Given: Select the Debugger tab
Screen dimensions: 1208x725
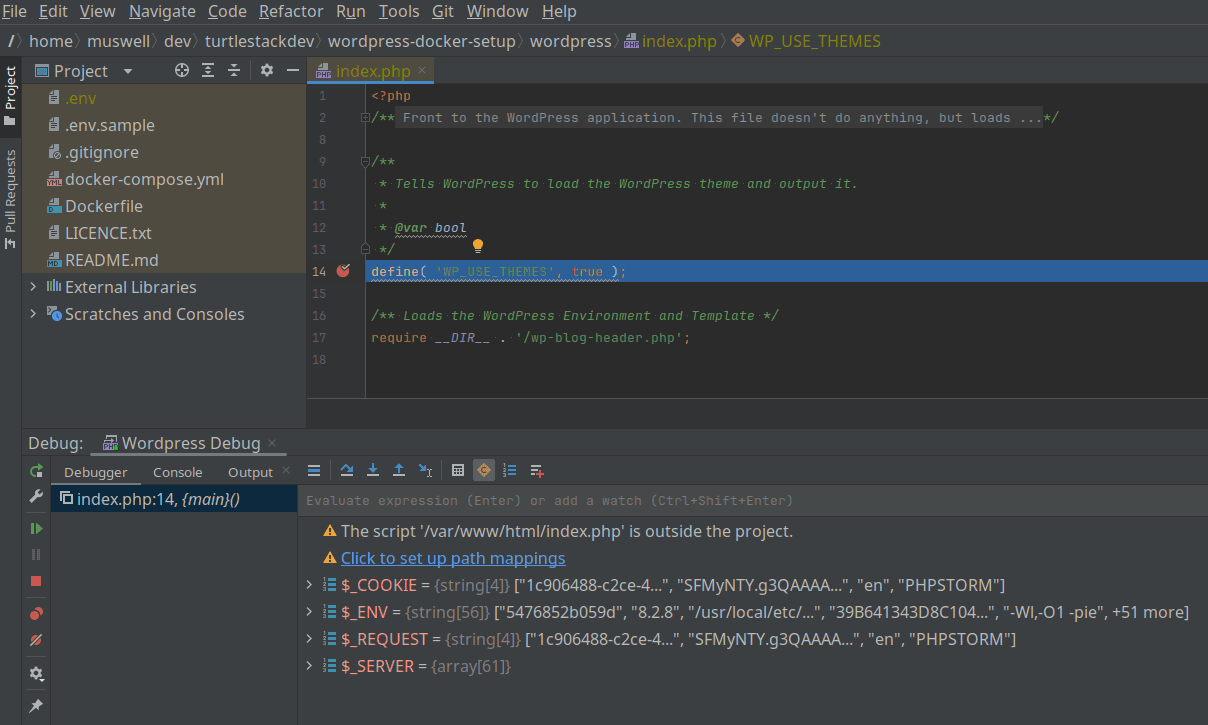Looking at the screenshot, I should pos(96,472).
